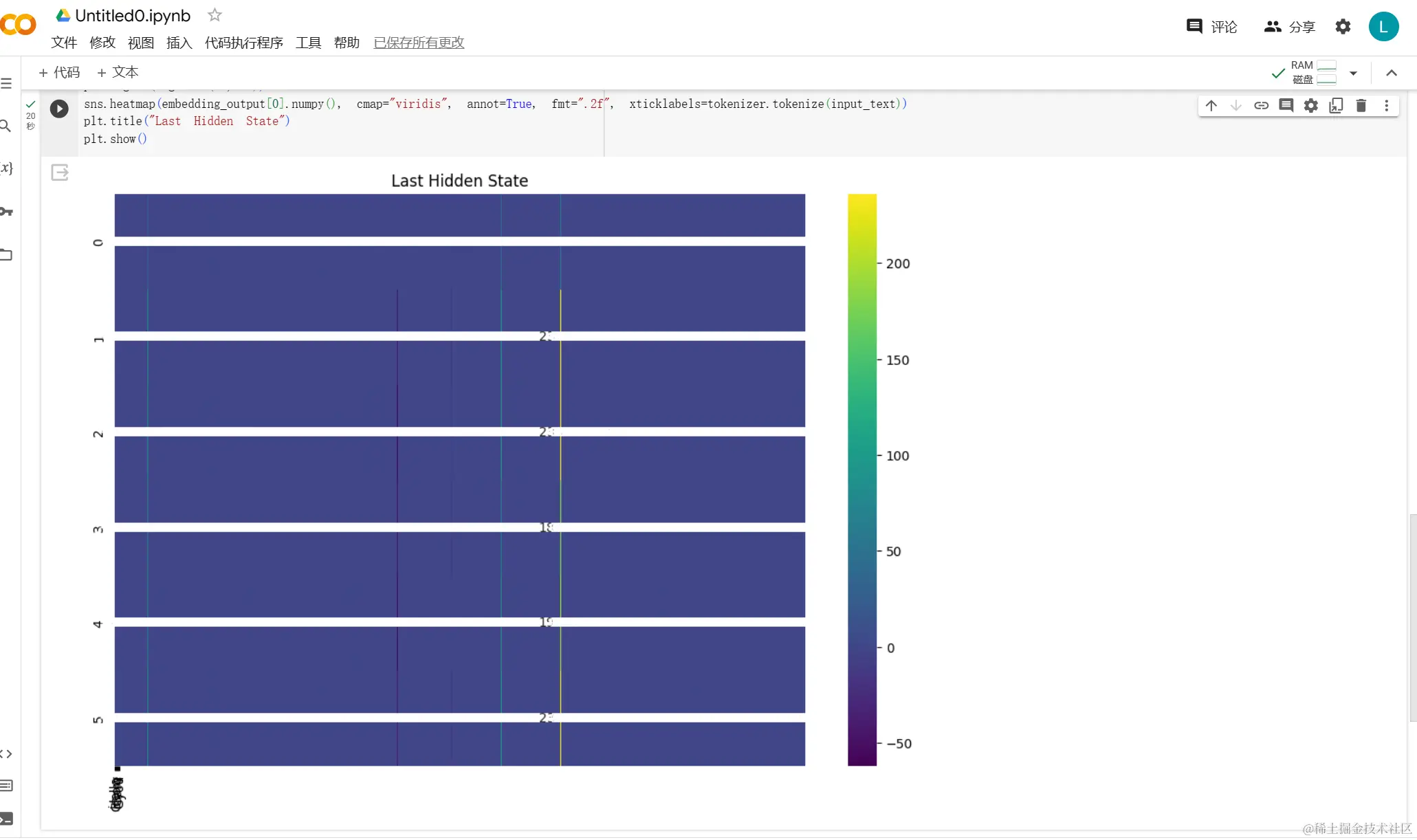1417x840 pixels.
Task: Open the 文件 menu
Action: [64, 43]
